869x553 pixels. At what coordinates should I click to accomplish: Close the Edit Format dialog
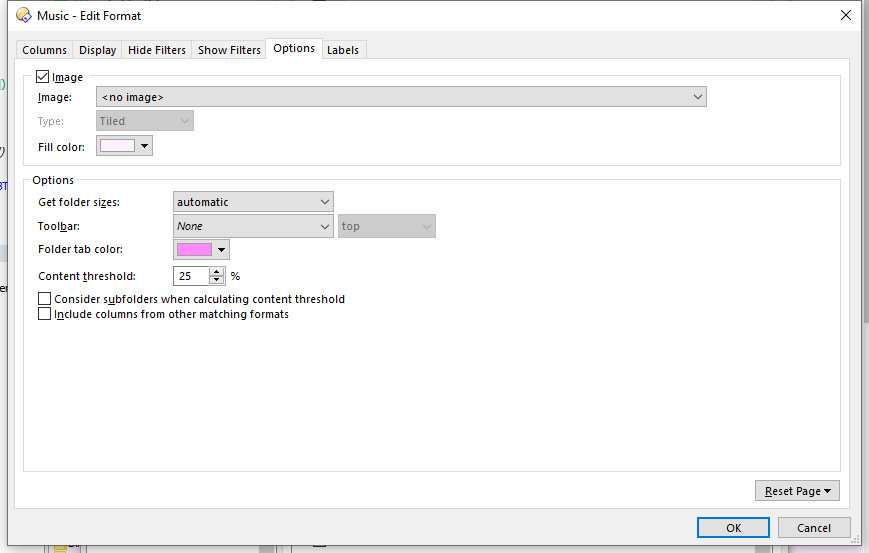(846, 15)
